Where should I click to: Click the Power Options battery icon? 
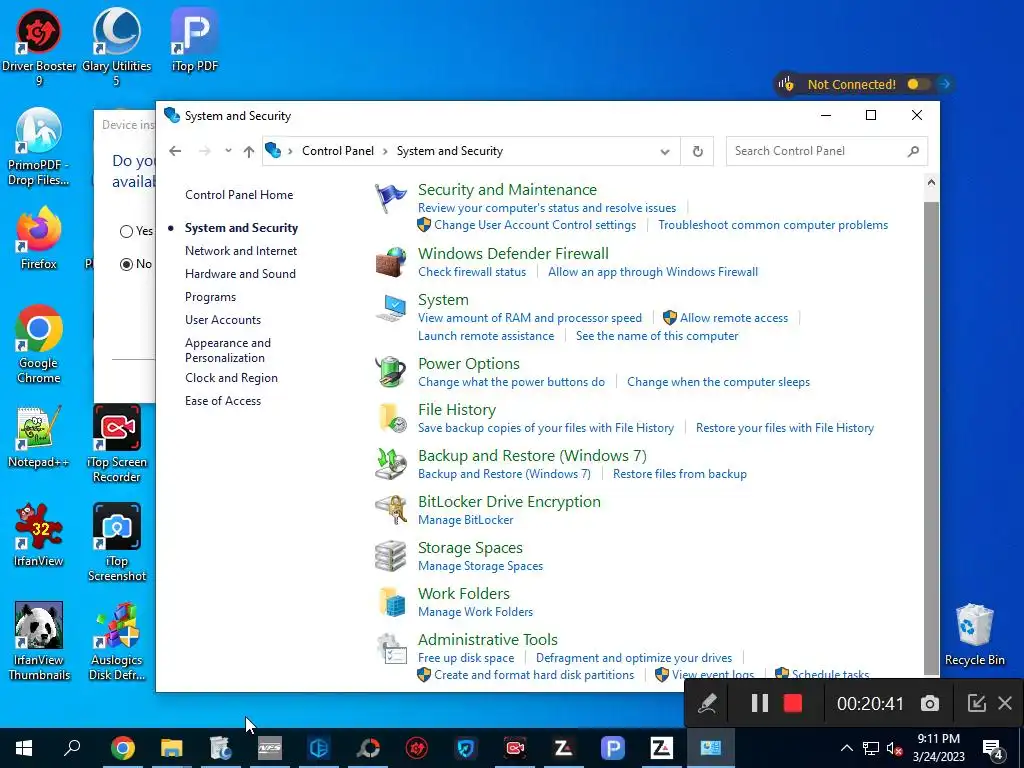[x=391, y=372]
